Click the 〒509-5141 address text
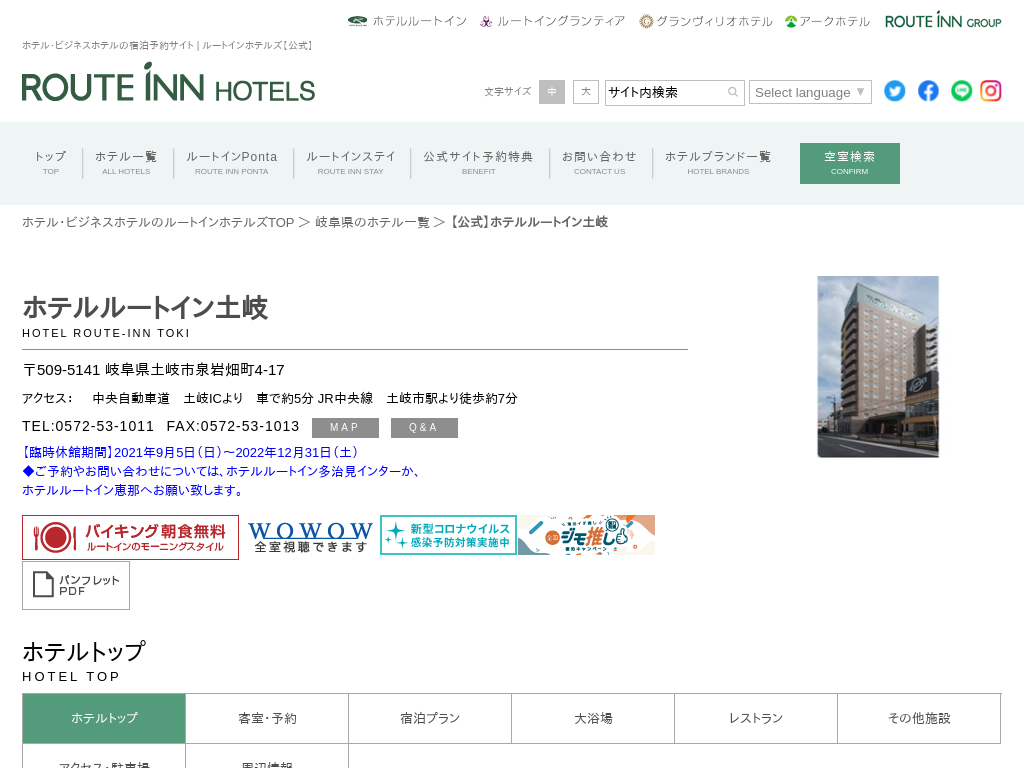 tap(153, 370)
